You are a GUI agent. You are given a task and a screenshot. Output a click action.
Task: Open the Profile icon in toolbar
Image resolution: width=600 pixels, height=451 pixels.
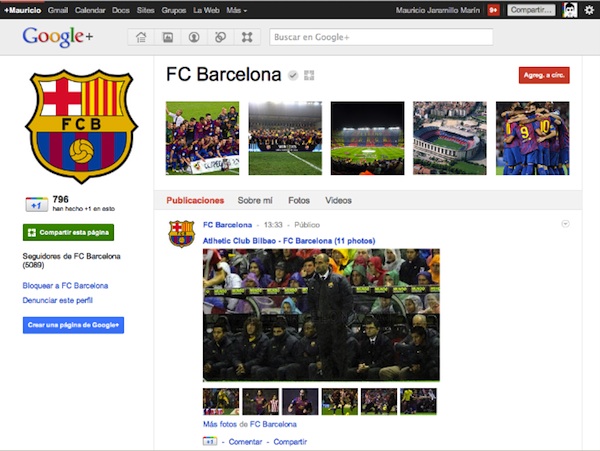tap(194, 37)
